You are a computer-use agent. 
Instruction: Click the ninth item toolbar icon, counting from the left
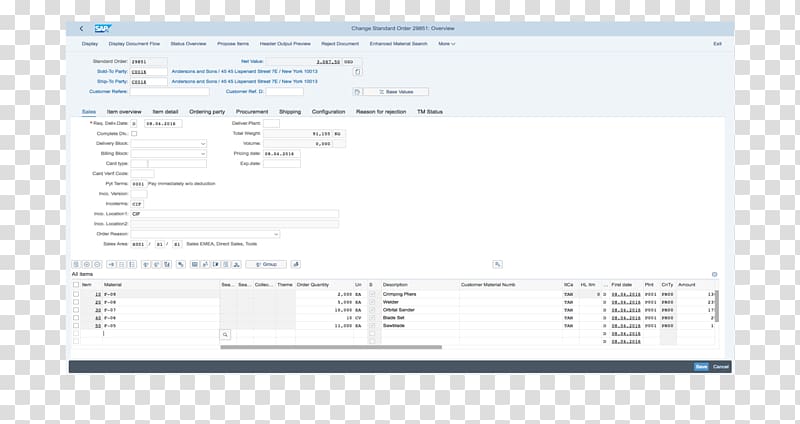(167, 264)
